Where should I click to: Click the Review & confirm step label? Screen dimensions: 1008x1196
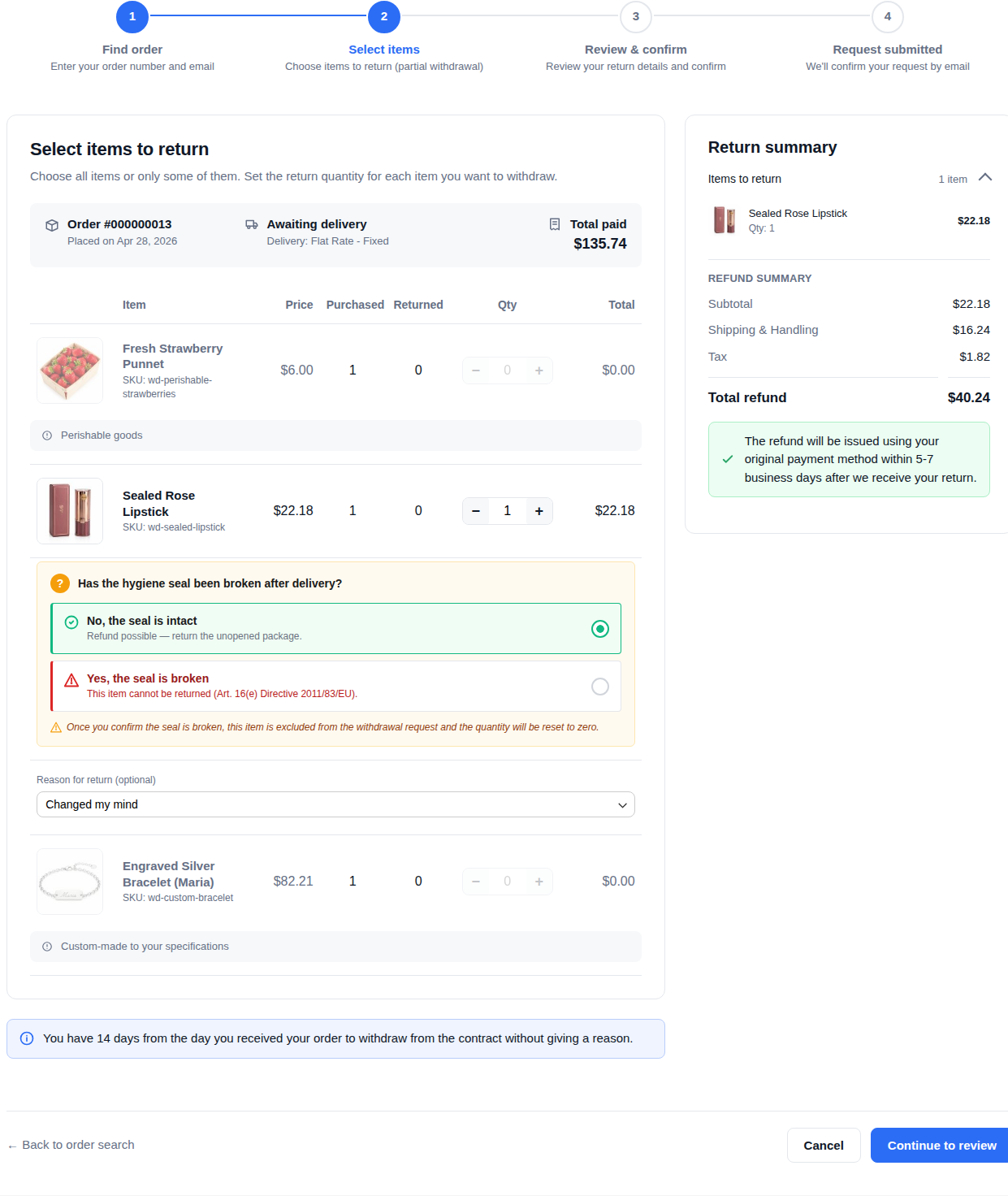[x=636, y=50]
